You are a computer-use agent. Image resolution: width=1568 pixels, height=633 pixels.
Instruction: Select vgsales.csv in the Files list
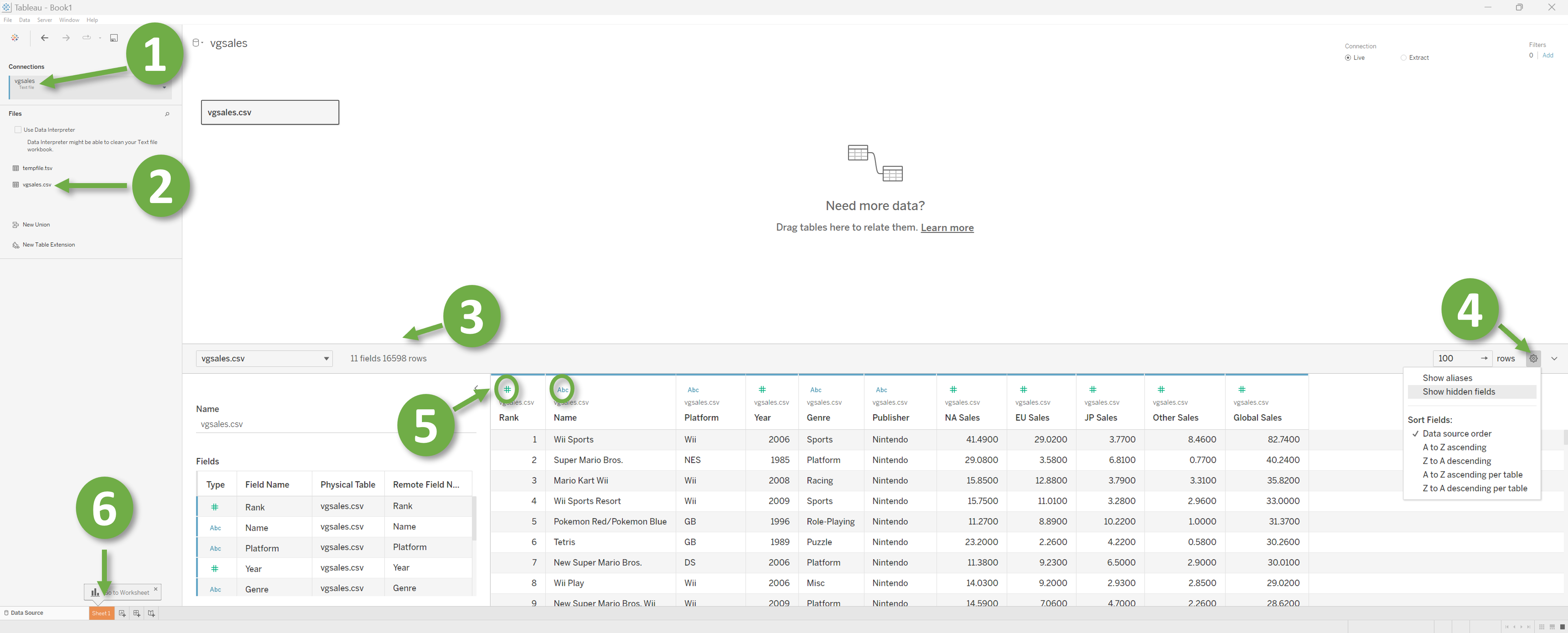coord(36,185)
